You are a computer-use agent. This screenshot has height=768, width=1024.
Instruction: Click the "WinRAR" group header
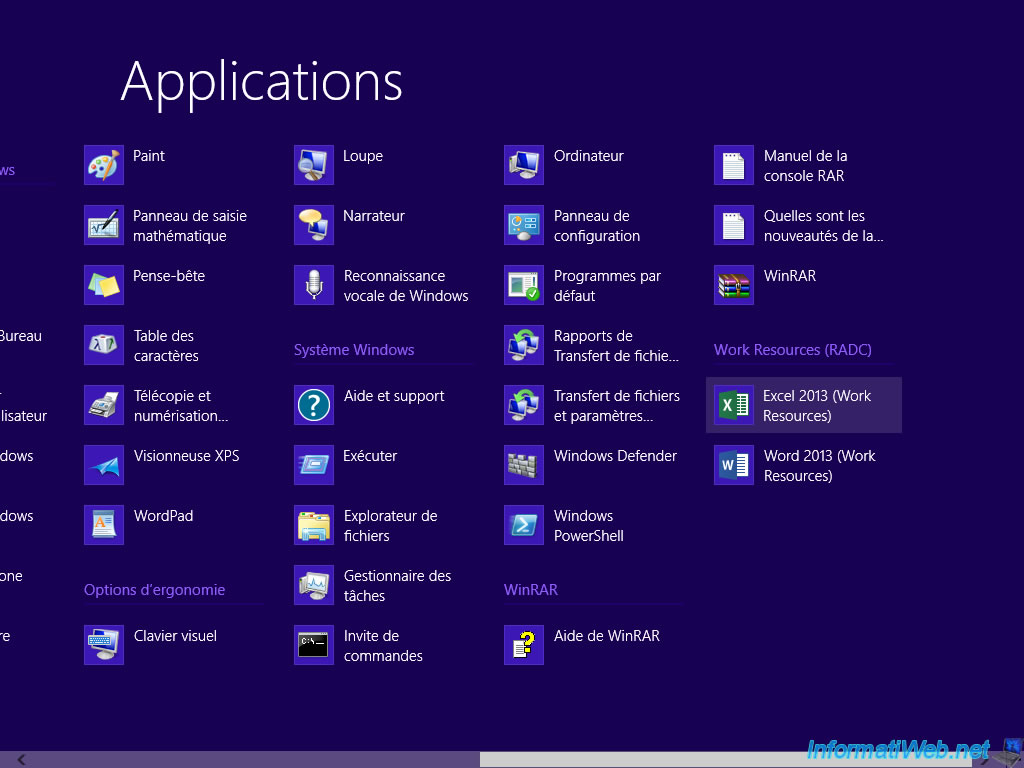coord(531,590)
